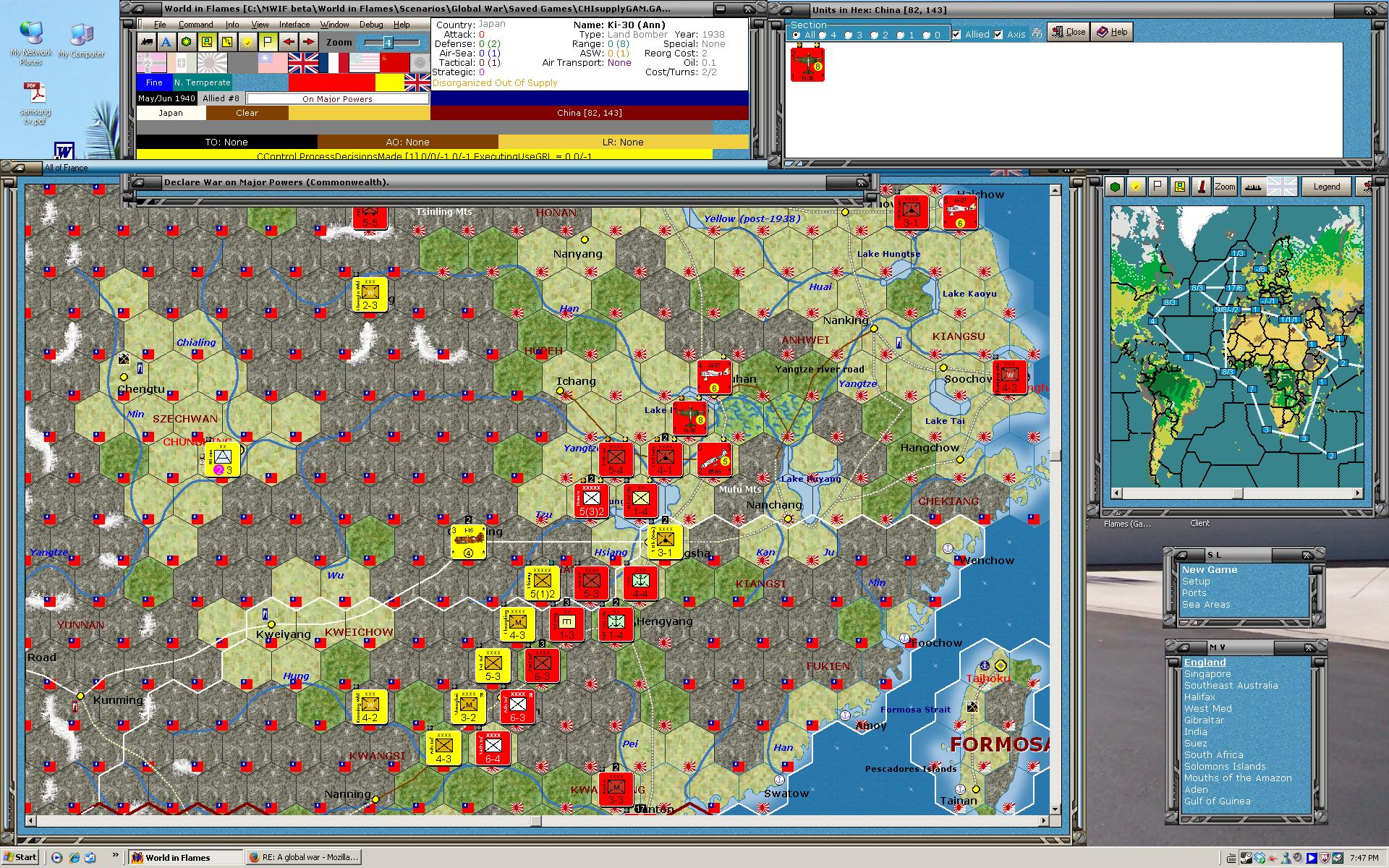Image resolution: width=1389 pixels, height=868 pixels.
Task: Click the Ki-30 unit thumbnail in Units in Hex
Action: point(807,64)
